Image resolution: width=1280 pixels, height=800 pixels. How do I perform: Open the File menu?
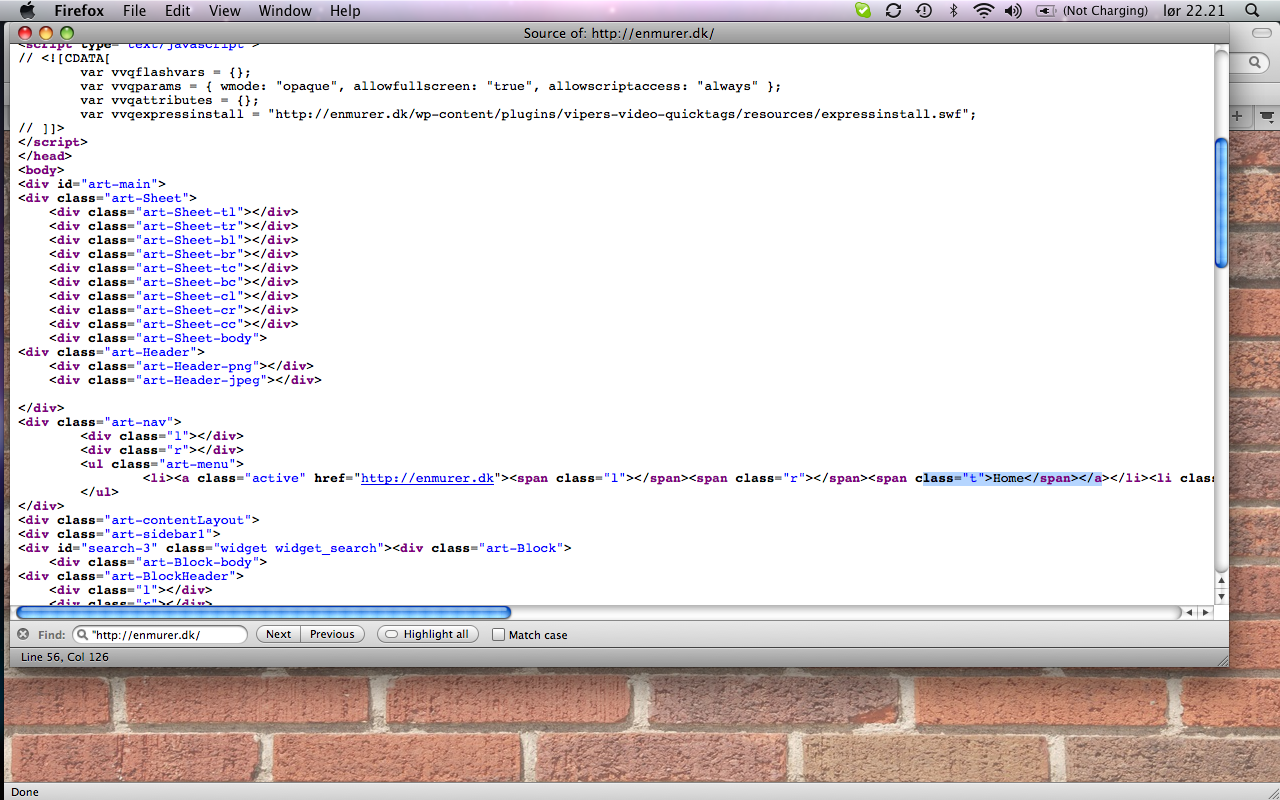click(x=134, y=11)
